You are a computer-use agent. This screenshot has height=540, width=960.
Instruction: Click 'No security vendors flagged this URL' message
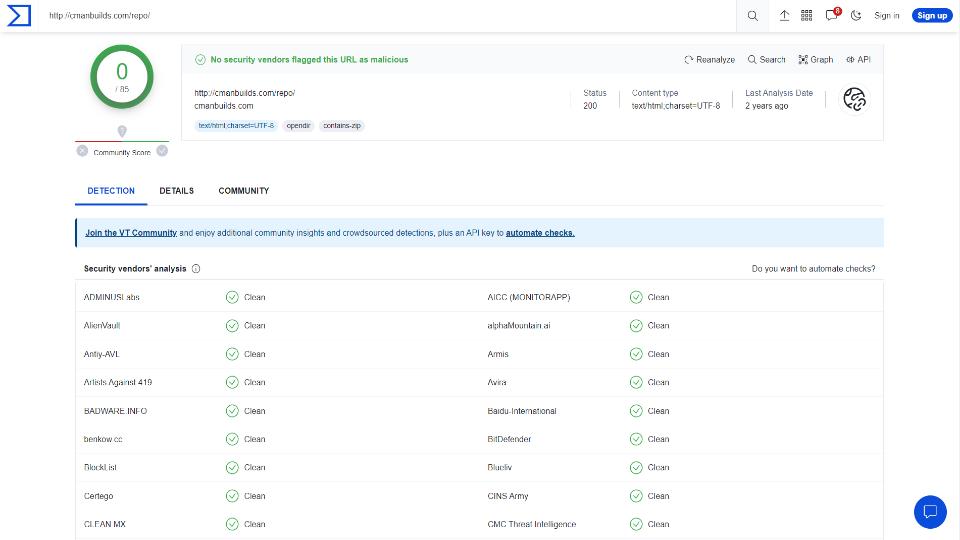coord(309,59)
